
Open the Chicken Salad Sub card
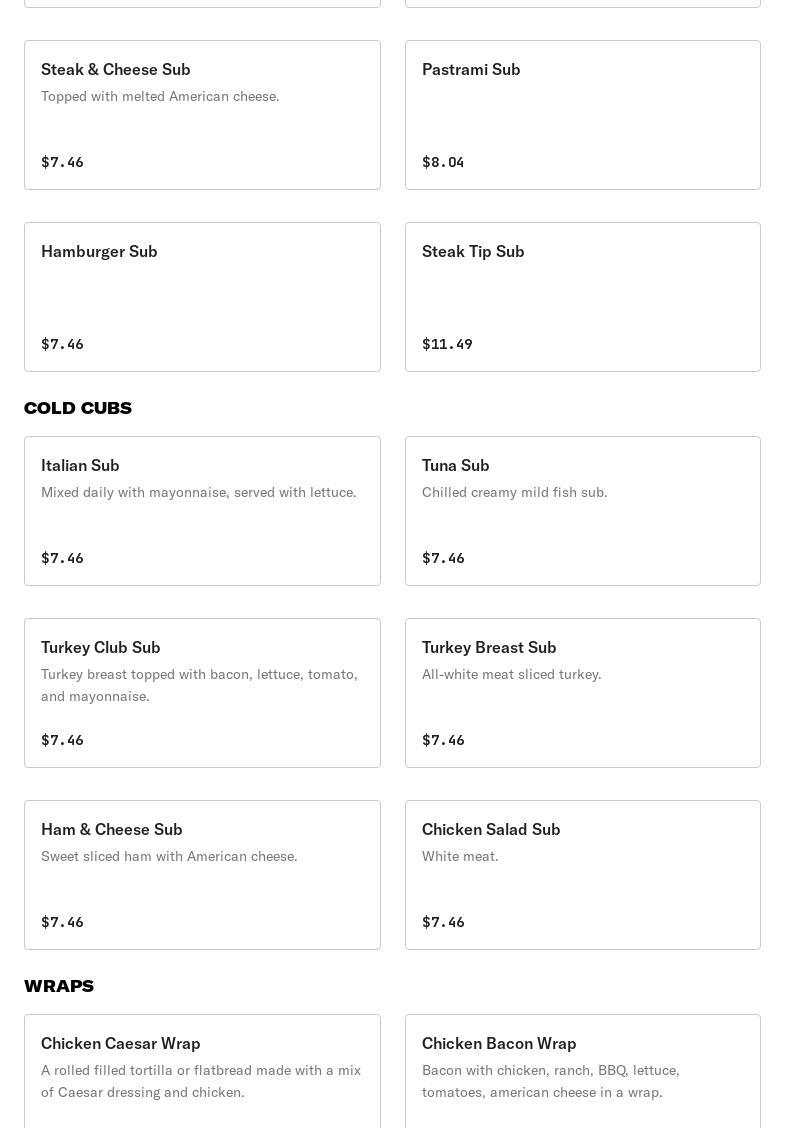(582, 875)
